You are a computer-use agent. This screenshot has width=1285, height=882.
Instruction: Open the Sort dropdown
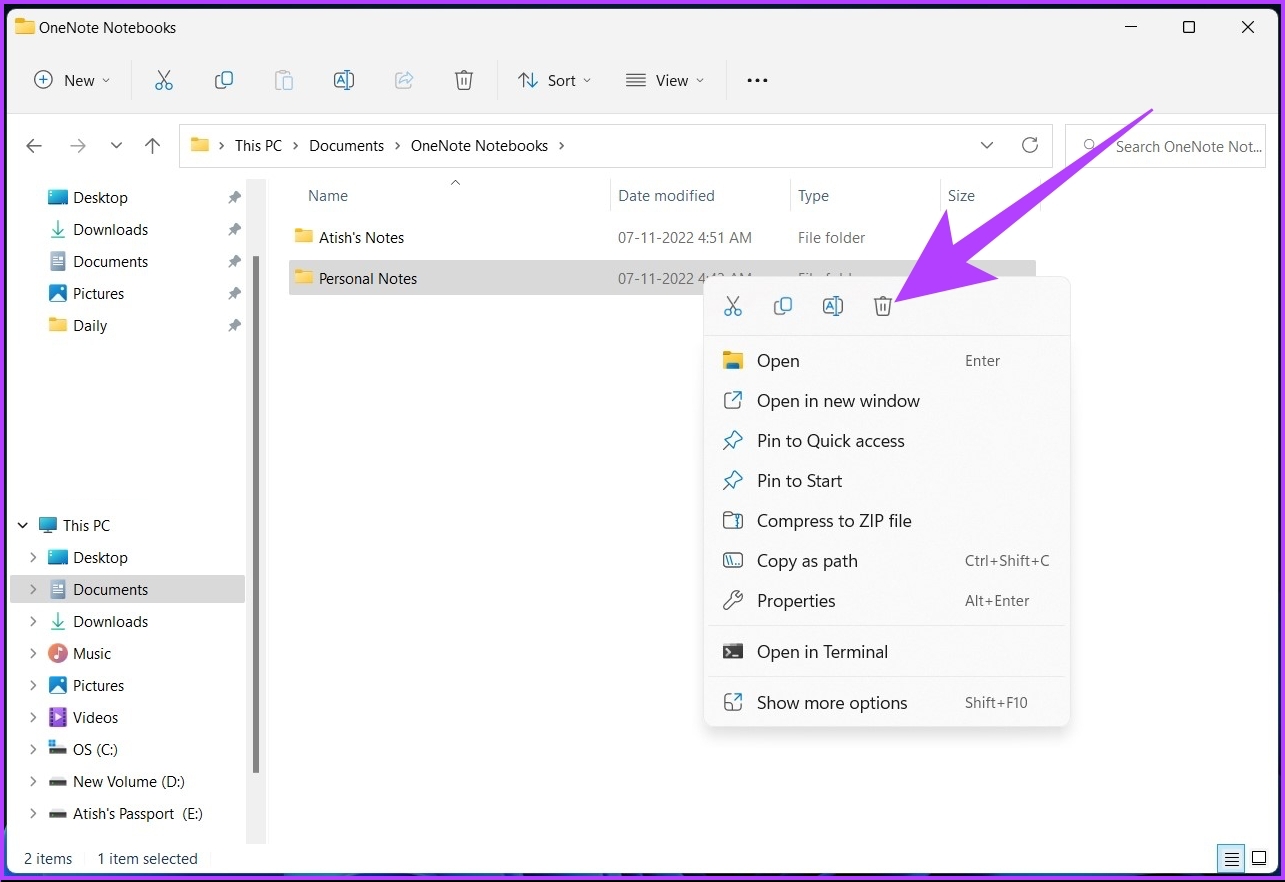coord(554,80)
